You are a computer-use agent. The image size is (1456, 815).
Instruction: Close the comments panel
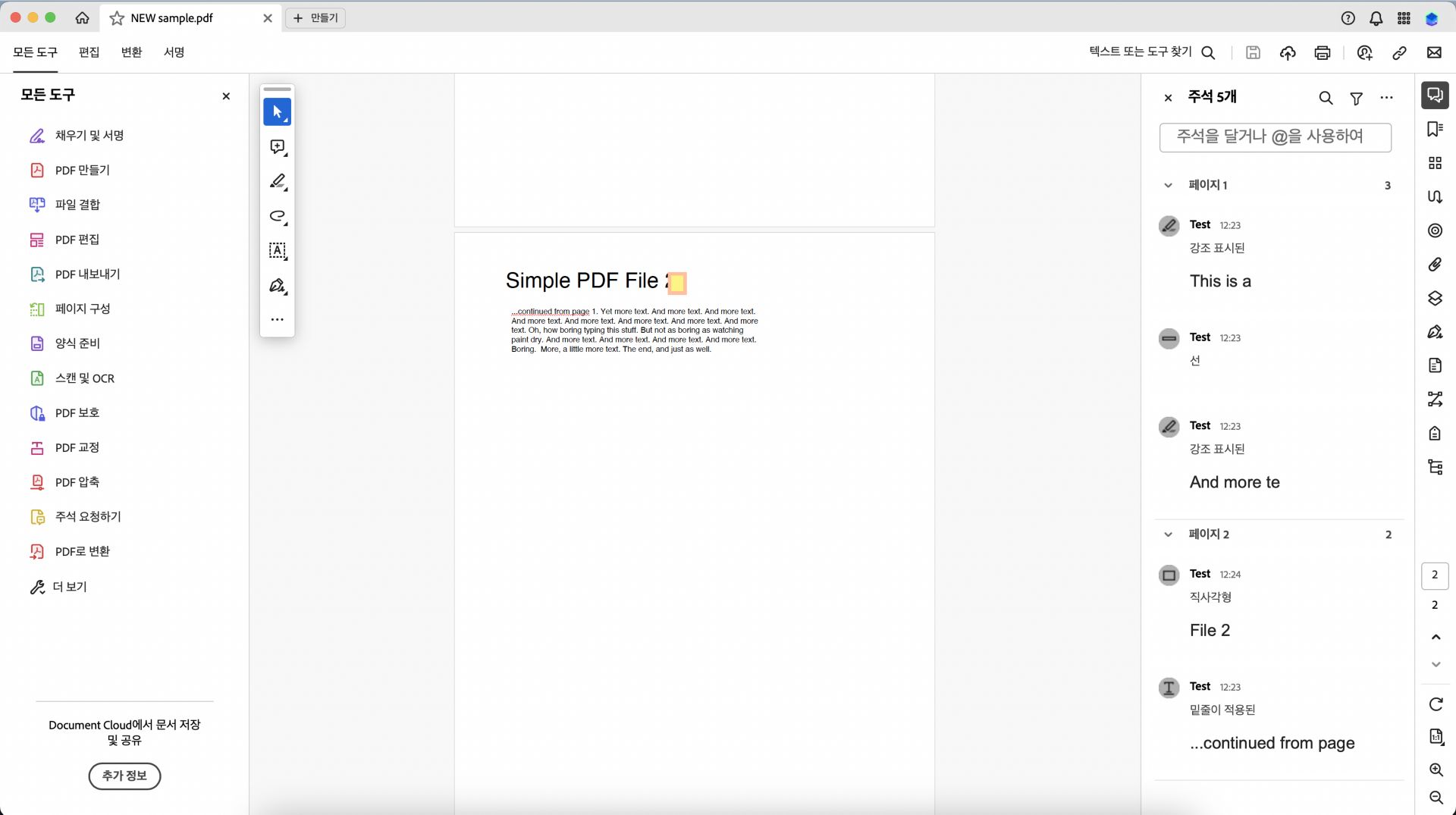1169,98
